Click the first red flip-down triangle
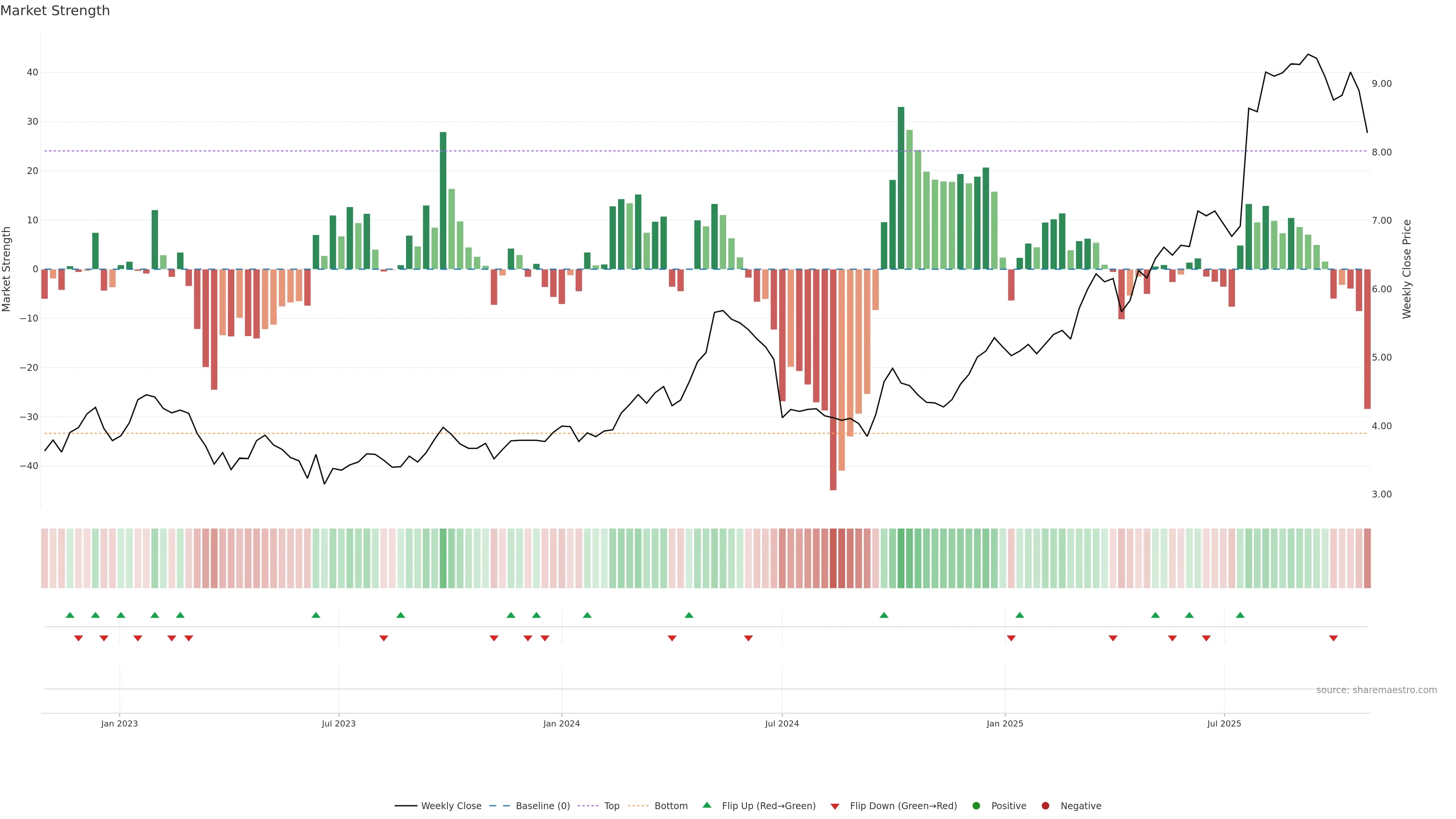 78,638
